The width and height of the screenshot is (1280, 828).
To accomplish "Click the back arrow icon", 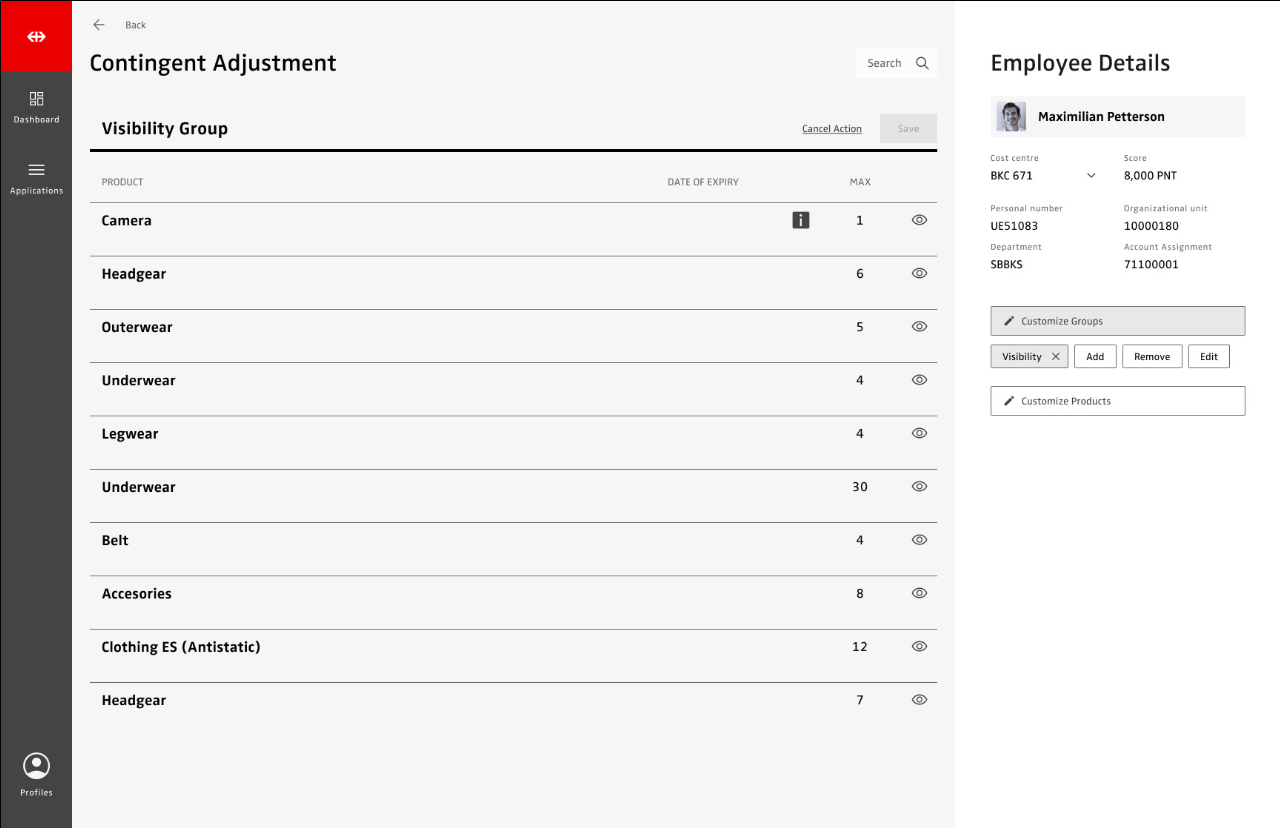I will (99, 25).
